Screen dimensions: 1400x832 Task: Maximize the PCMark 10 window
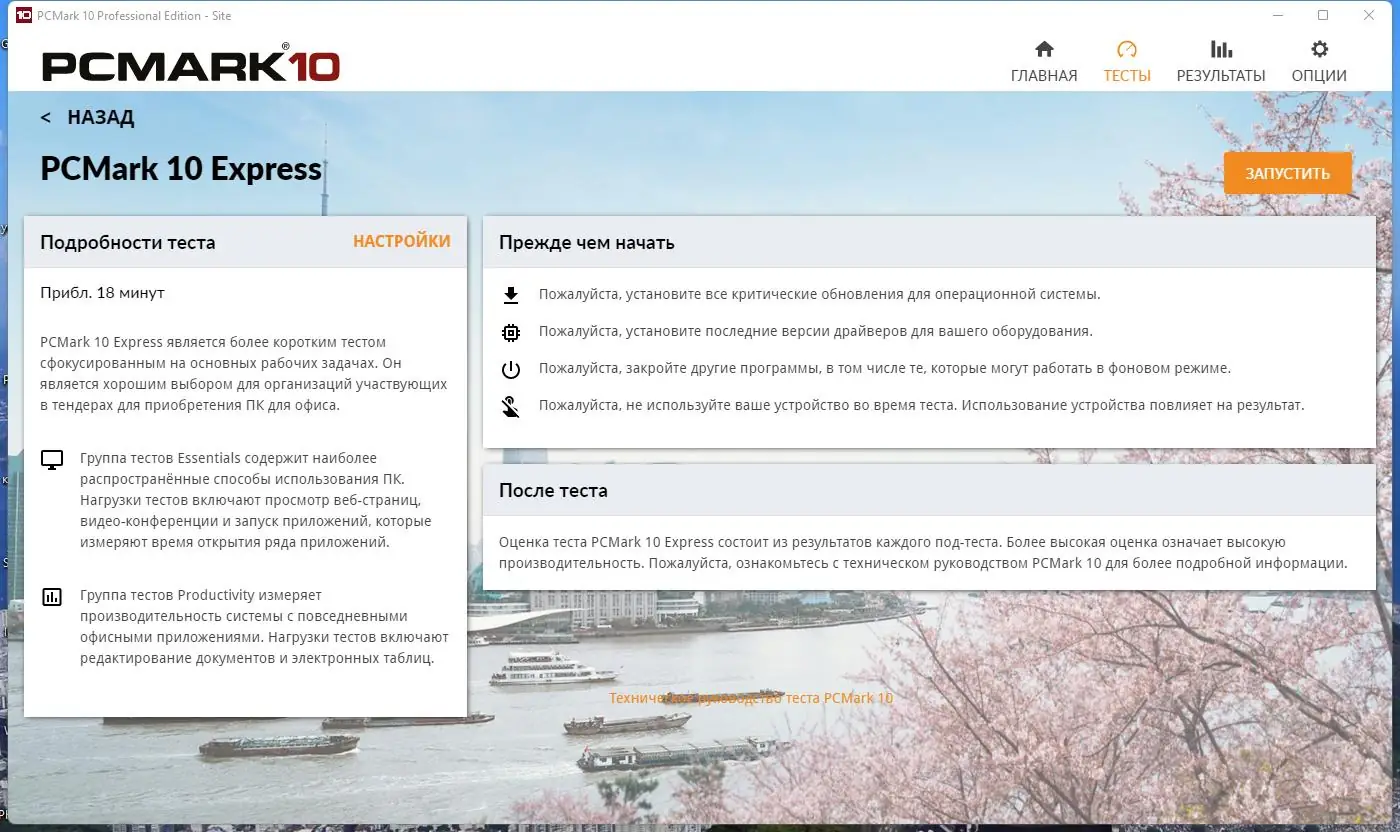click(x=1323, y=15)
